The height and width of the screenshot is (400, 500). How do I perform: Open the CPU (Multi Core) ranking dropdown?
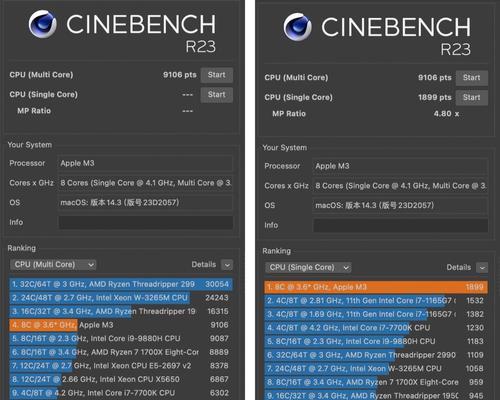53,265
